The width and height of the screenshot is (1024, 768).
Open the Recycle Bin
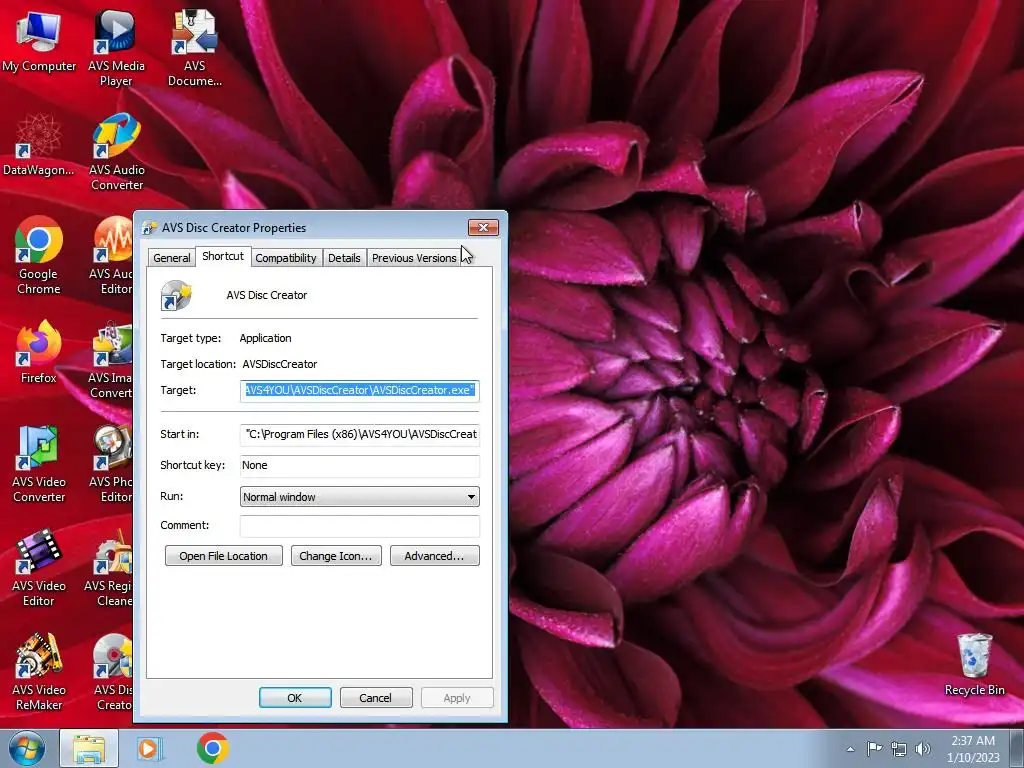tap(974, 665)
